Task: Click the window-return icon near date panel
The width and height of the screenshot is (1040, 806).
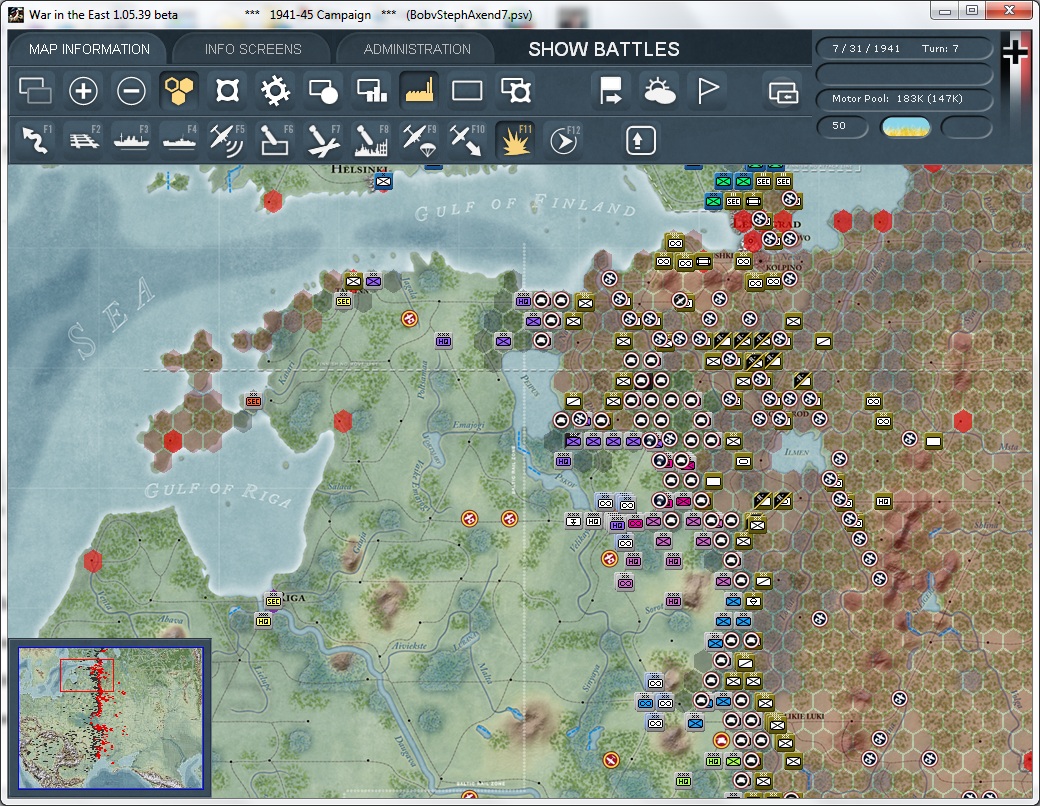Action: pos(783,92)
